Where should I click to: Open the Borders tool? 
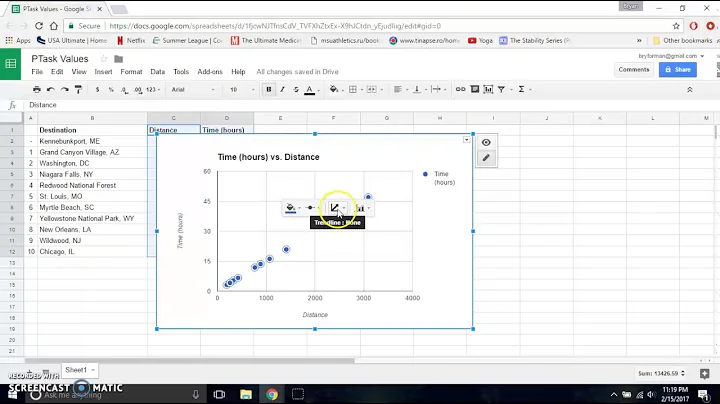coord(355,90)
